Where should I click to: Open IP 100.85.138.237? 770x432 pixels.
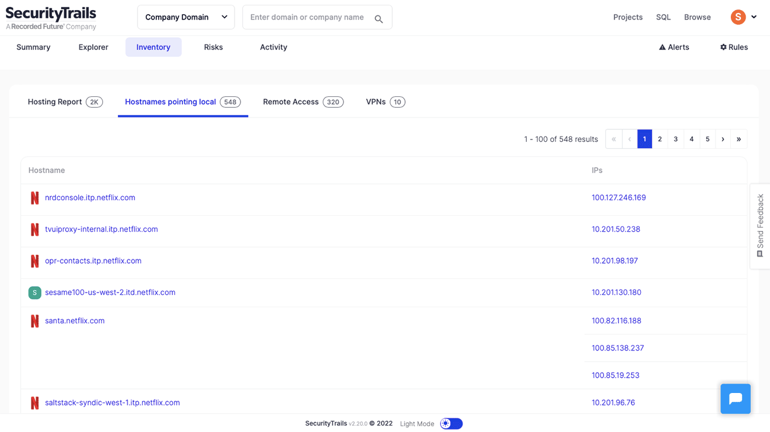point(618,348)
